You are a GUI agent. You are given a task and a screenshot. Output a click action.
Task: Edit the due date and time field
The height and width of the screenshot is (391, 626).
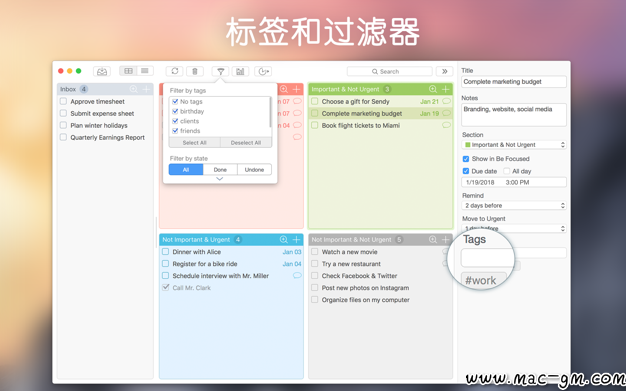pyautogui.click(x=514, y=182)
